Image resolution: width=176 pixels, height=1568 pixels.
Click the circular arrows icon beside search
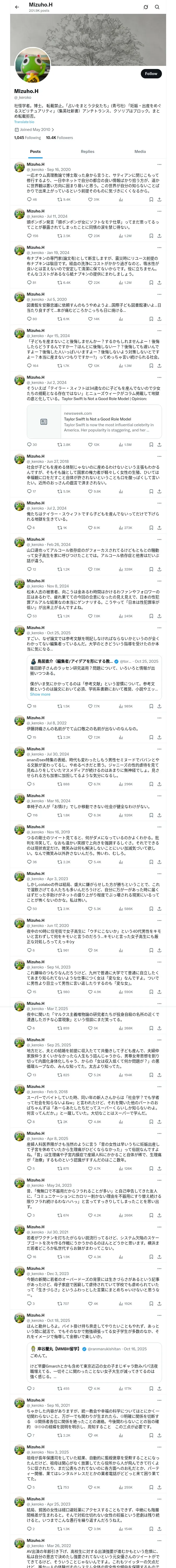tap(146, 7)
